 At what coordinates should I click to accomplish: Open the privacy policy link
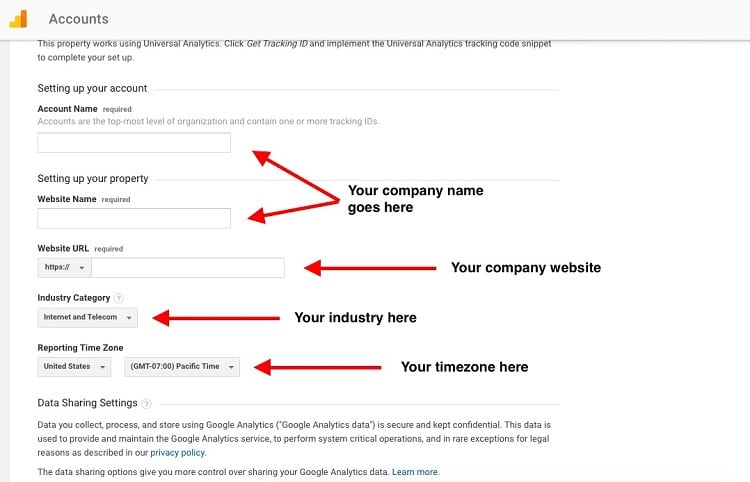pos(177,452)
